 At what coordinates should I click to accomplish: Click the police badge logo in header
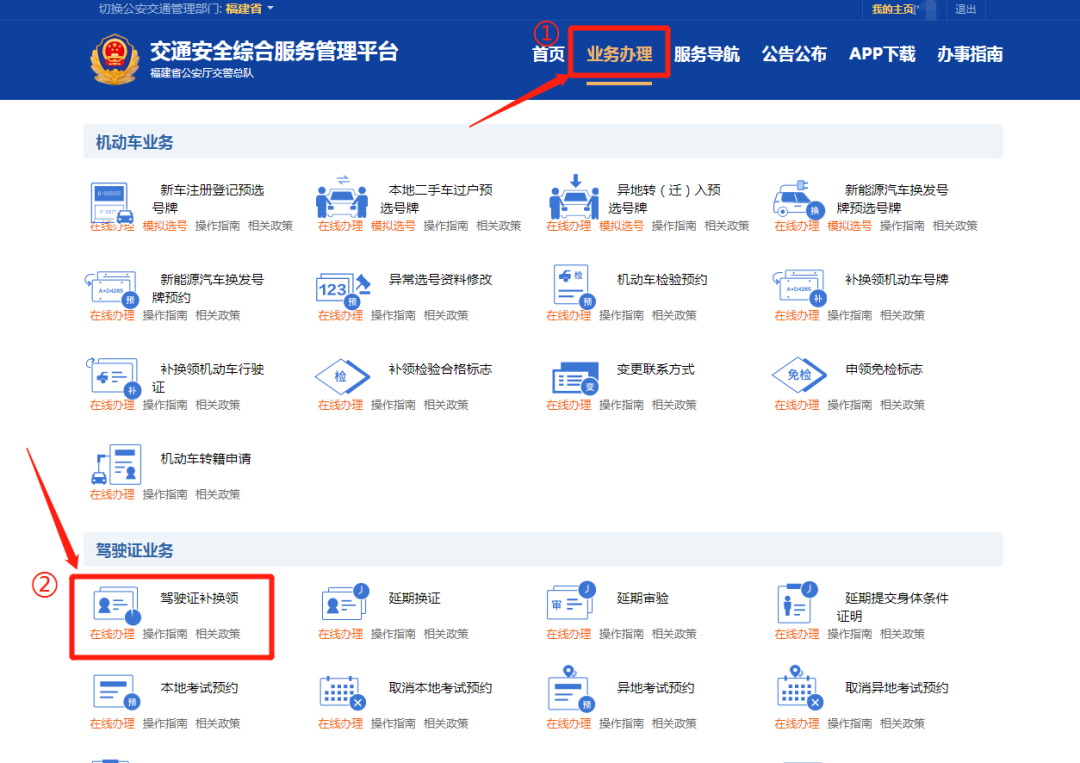(x=114, y=59)
